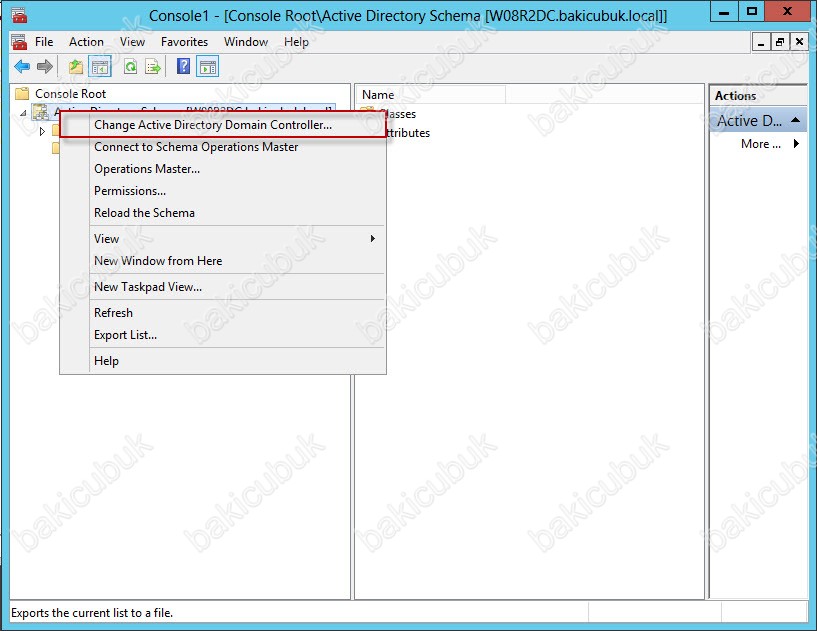Click the Export List toolbar icon
The image size is (817, 631).
point(153,67)
